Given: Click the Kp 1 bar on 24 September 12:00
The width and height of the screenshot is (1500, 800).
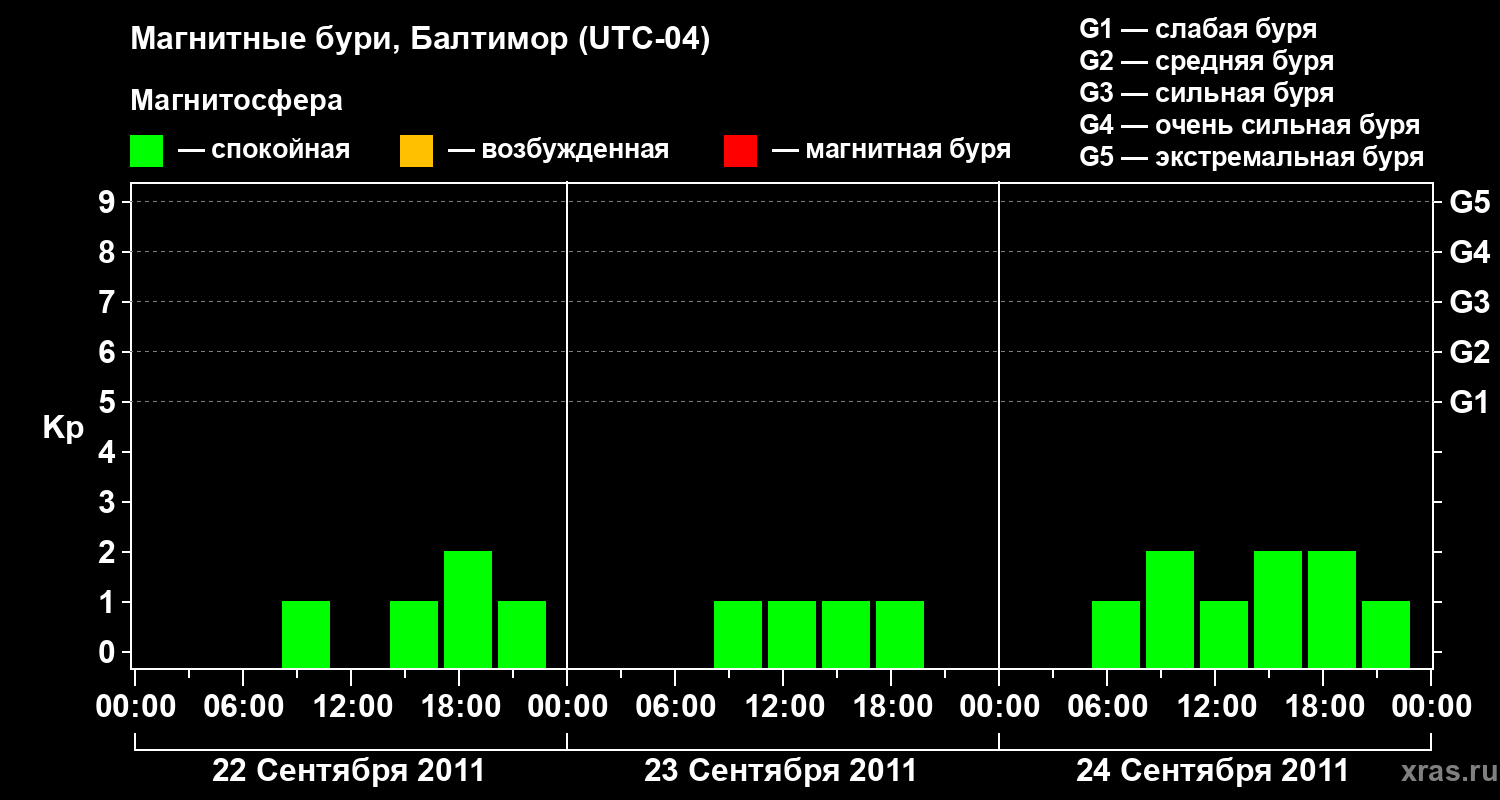Looking at the screenshot, I should pos(1224,634).
